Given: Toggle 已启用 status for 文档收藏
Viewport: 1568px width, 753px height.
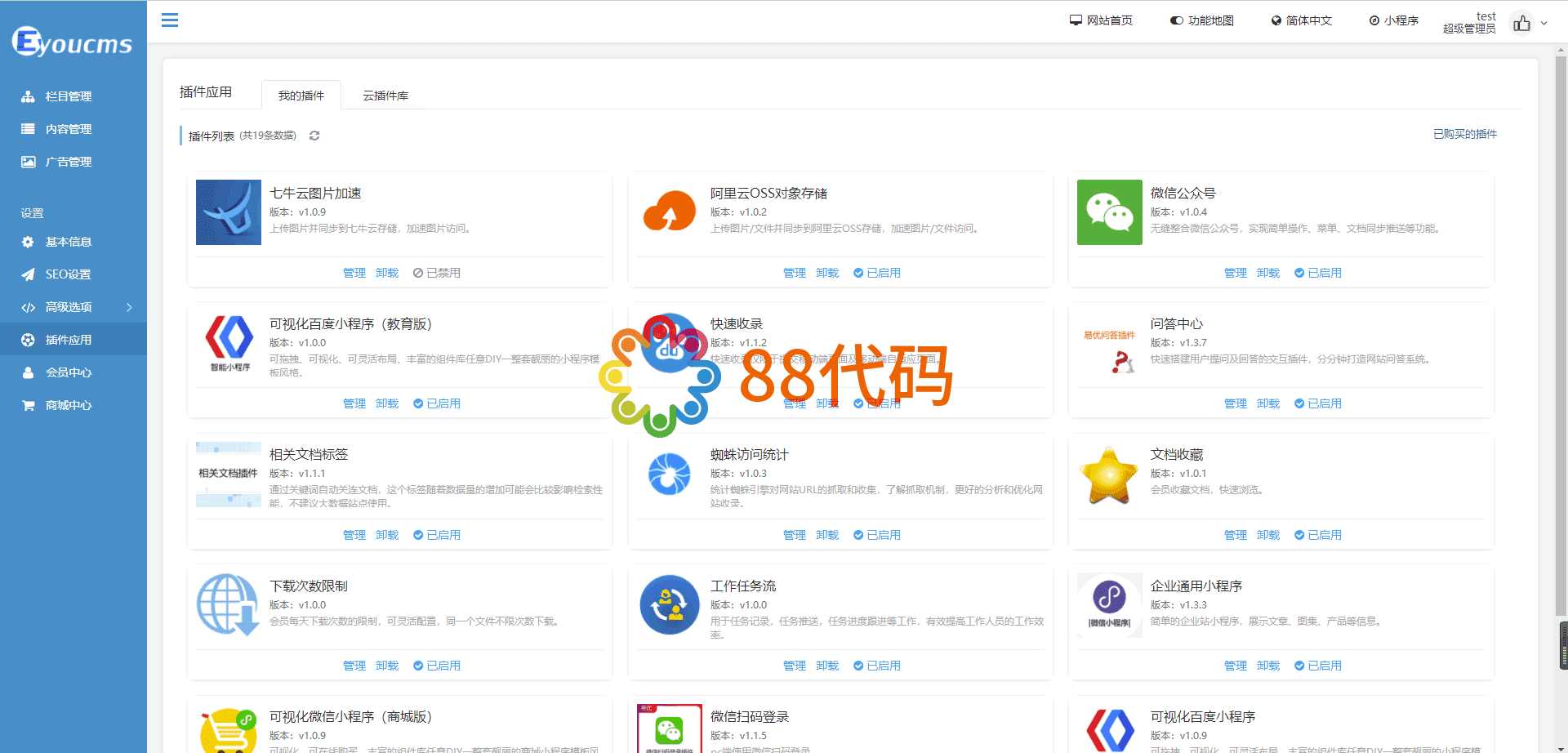Looking at the screenshot, I should 1318,535.
